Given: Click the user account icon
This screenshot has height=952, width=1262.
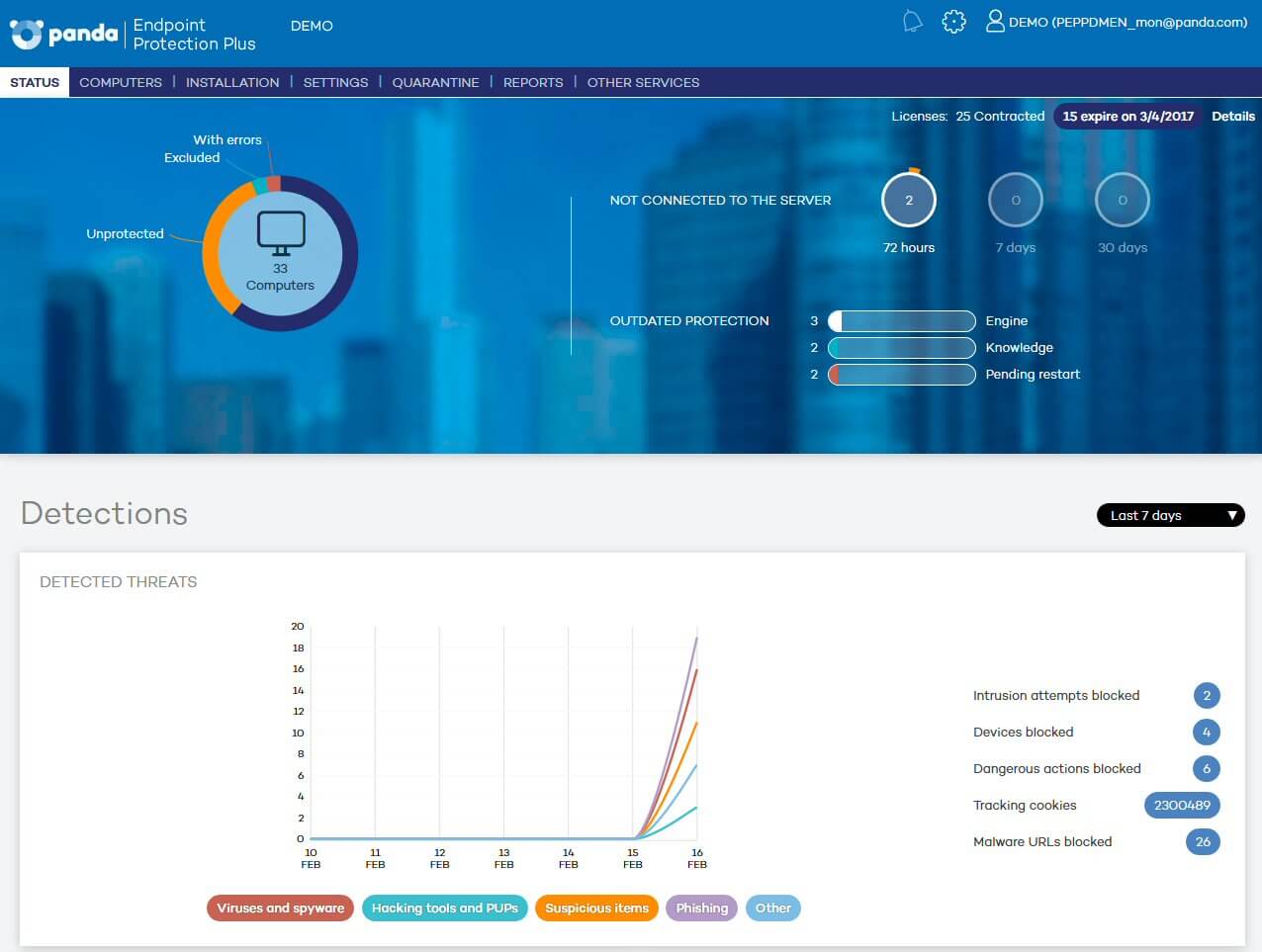Looking at the screenshot, I should [995, 21].
